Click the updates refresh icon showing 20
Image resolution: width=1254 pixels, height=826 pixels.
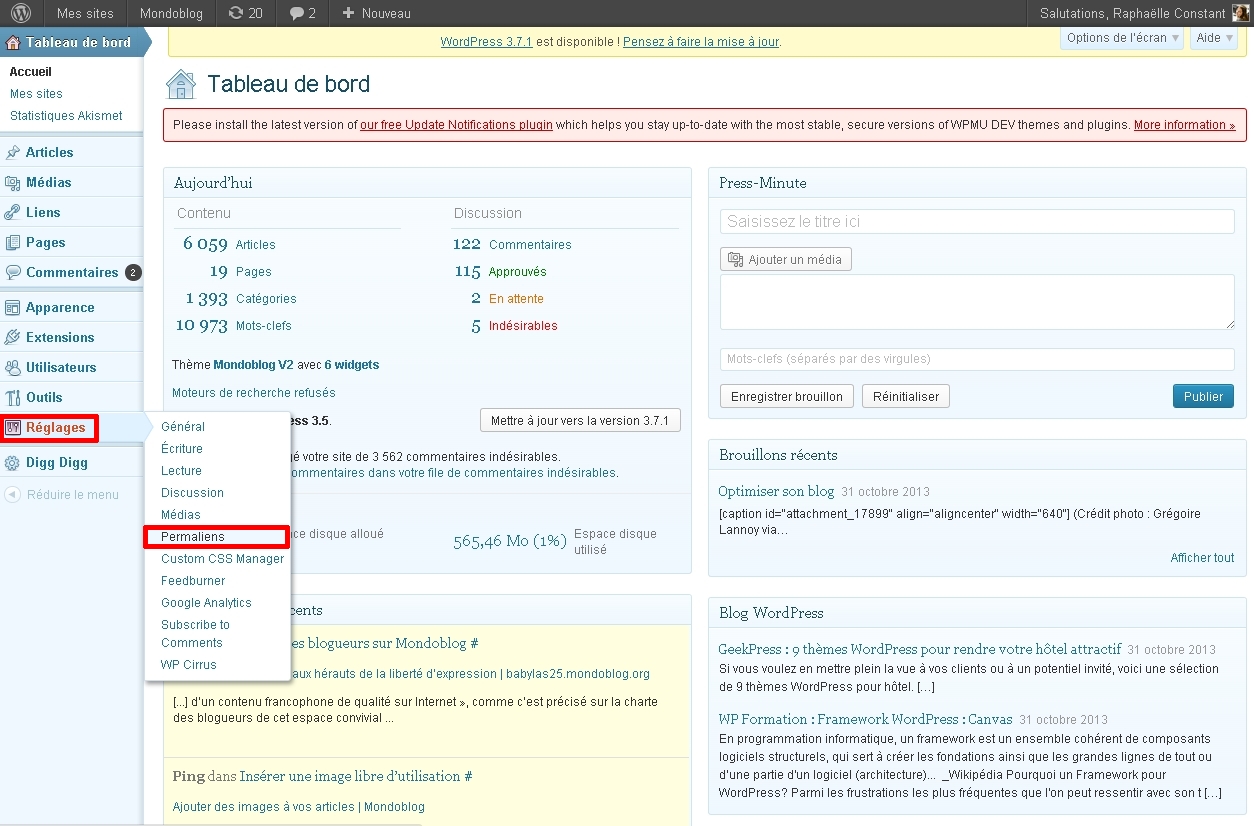tap(236, 13)
